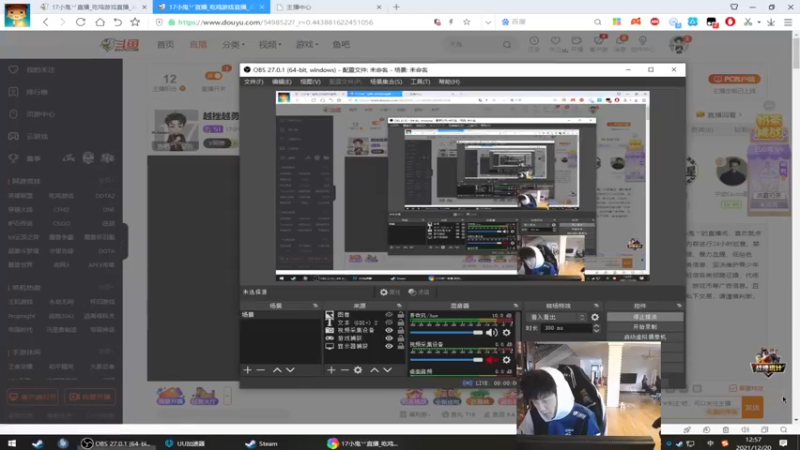Viewport: 800px width, 450px height.
Task: Toggle visibility of the text (GDI+) source
Action: [389, 322]
